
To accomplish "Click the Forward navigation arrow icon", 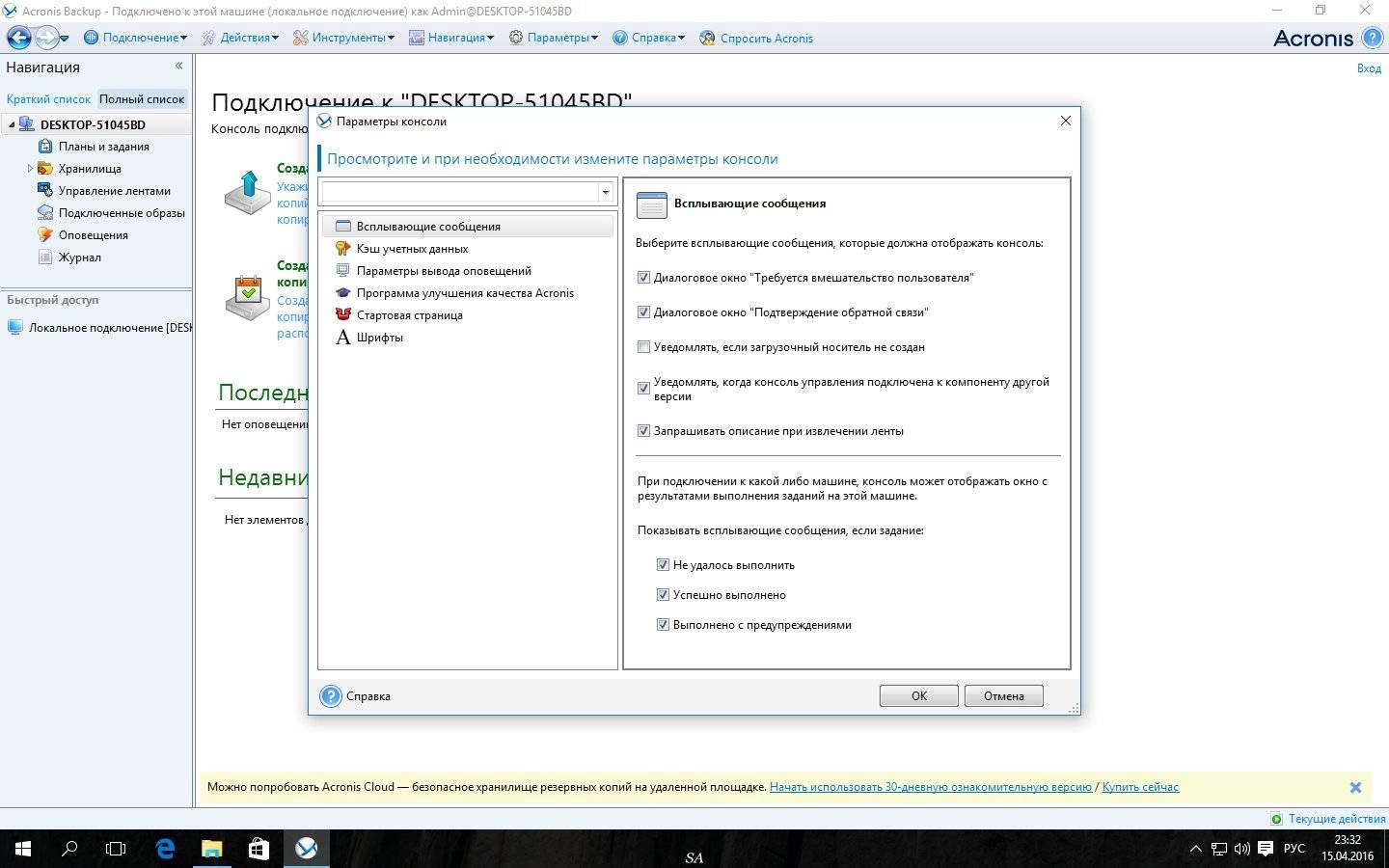I will (46, 38).
